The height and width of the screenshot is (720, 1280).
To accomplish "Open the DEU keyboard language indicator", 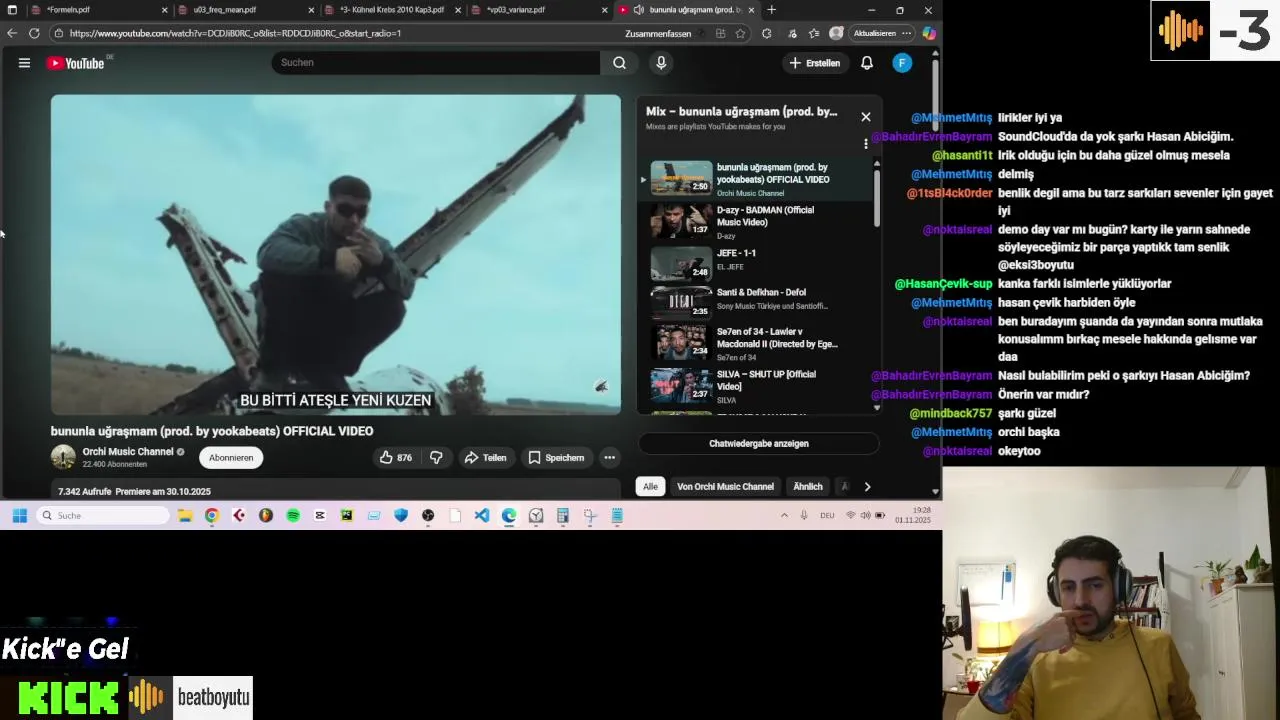I will (827, 515).
